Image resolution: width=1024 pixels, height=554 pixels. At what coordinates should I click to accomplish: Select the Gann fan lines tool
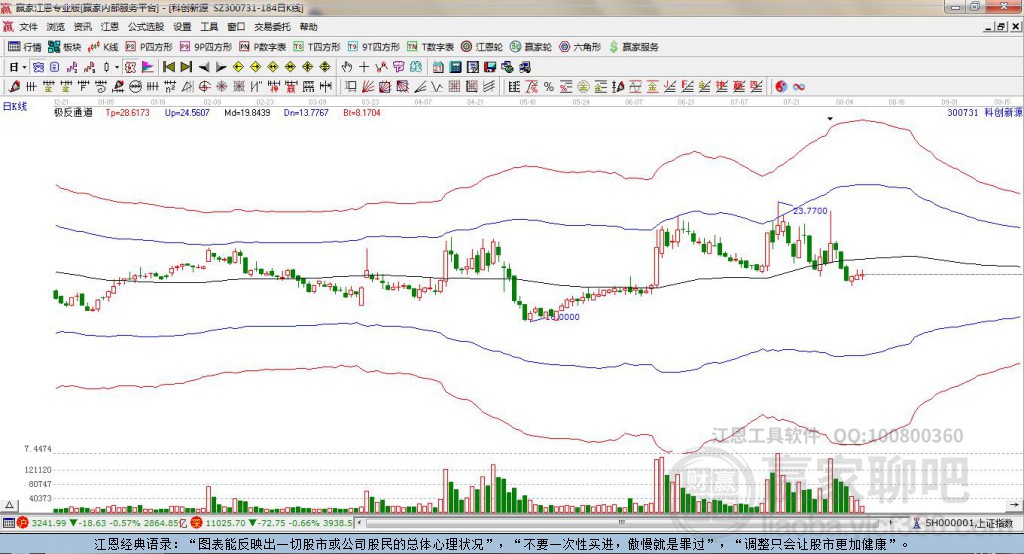[x=368, y=86]
